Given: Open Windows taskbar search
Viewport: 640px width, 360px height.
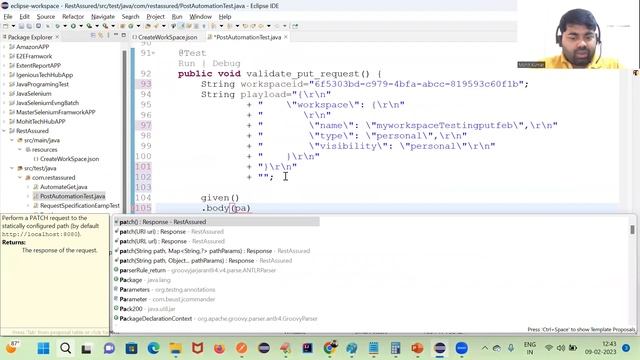Looking at the screenshot, I should (65, 348).
